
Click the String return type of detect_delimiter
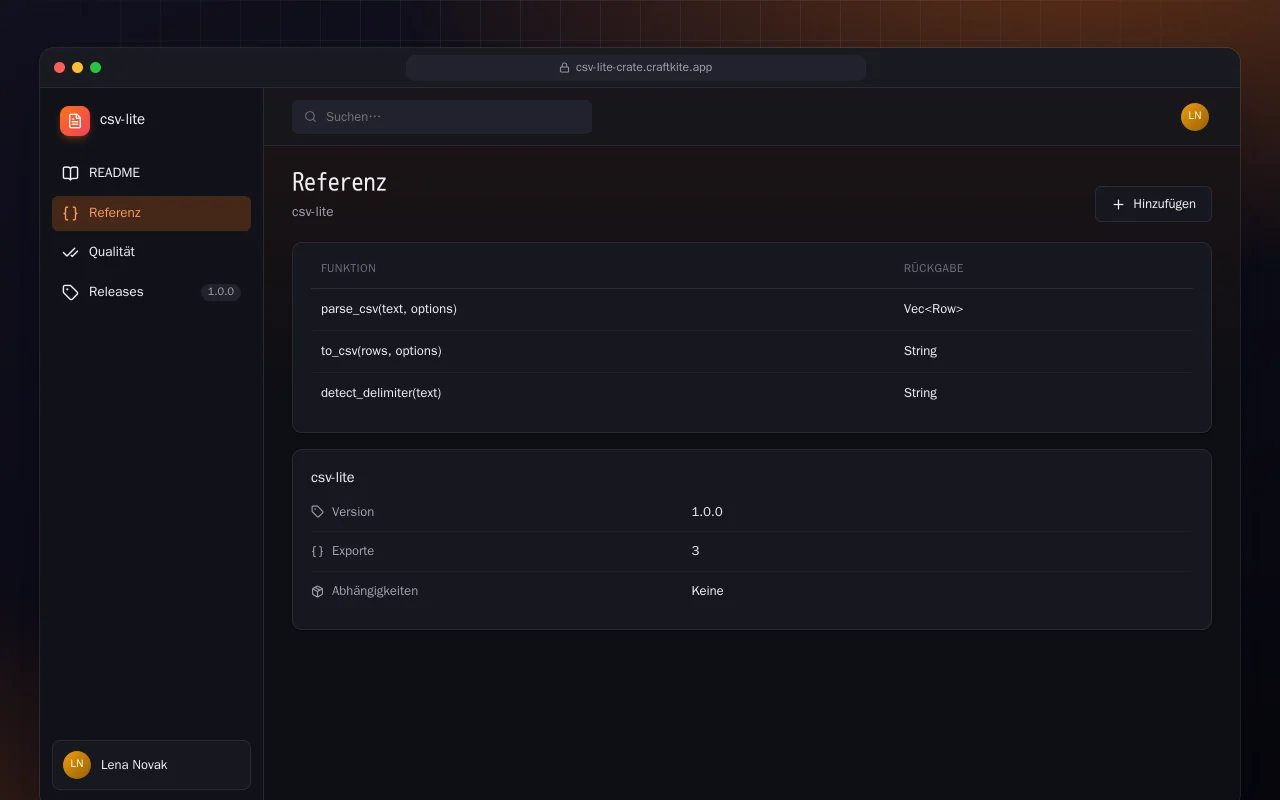pyautogui.click(x=920, y=393)
